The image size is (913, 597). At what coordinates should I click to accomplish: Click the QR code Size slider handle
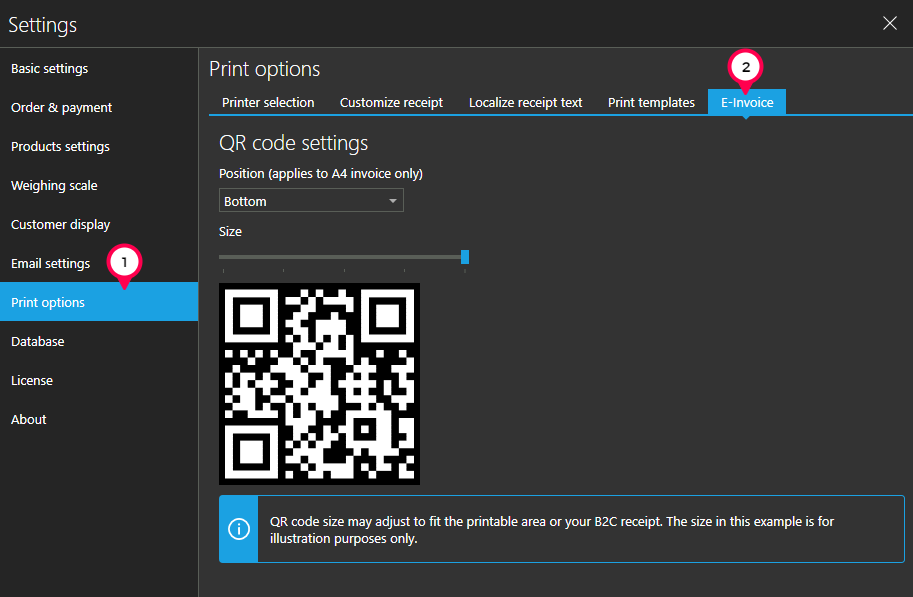(465, 257)
